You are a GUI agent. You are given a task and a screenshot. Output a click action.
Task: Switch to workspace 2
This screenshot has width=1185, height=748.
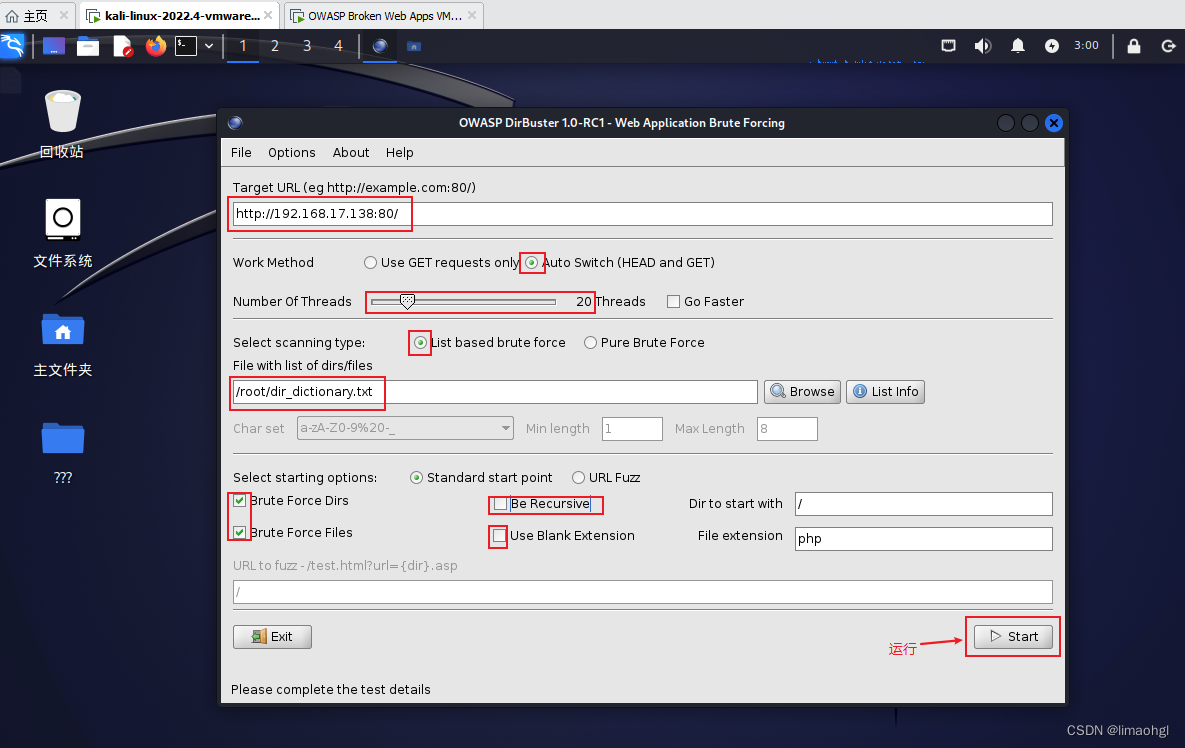pyautogui.click(x=275, y=46)
